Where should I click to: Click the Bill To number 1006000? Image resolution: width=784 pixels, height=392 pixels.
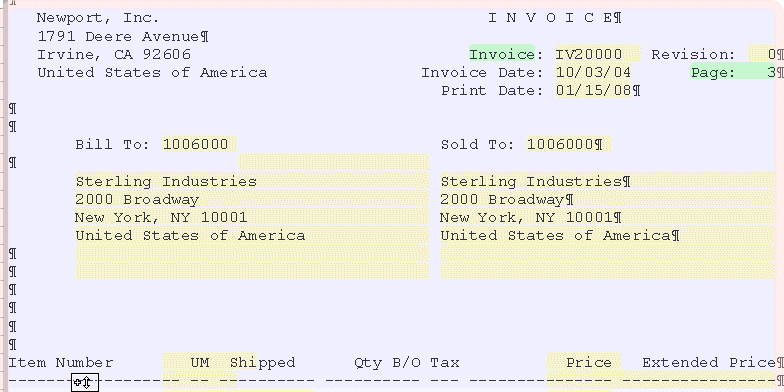(200, 144)
